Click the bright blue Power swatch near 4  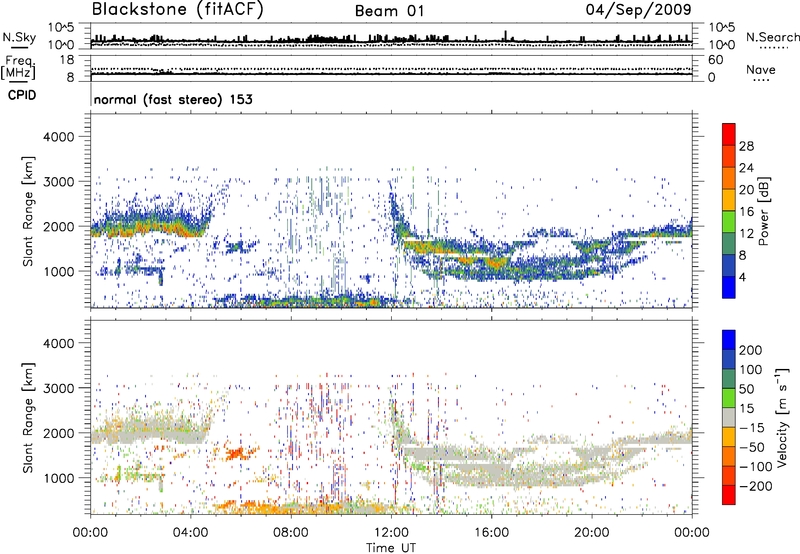pyautogui.click(x=729, y=287)
